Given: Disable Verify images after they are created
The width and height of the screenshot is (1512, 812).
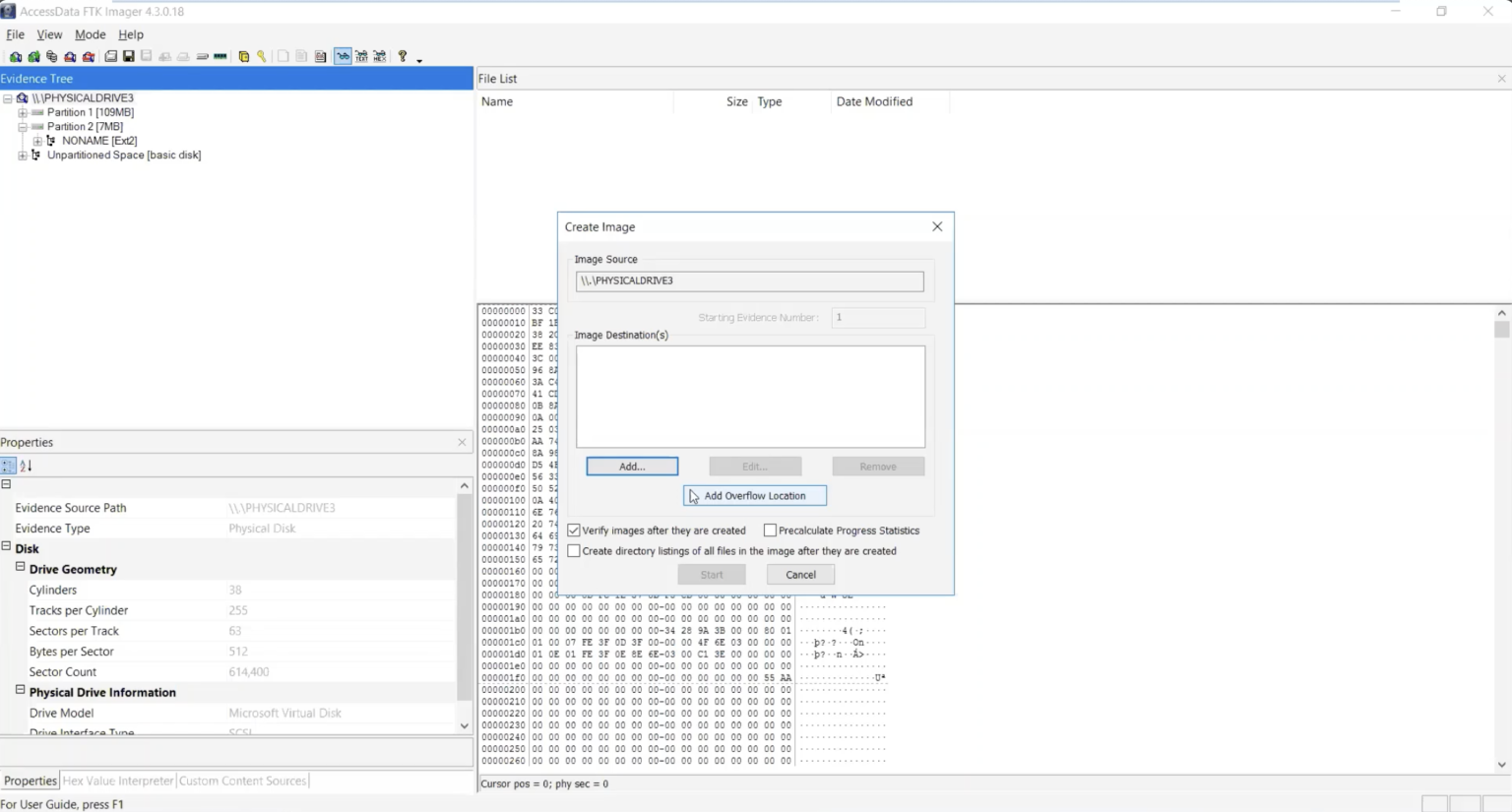Looking at the screenshot, I should (574, 530).
